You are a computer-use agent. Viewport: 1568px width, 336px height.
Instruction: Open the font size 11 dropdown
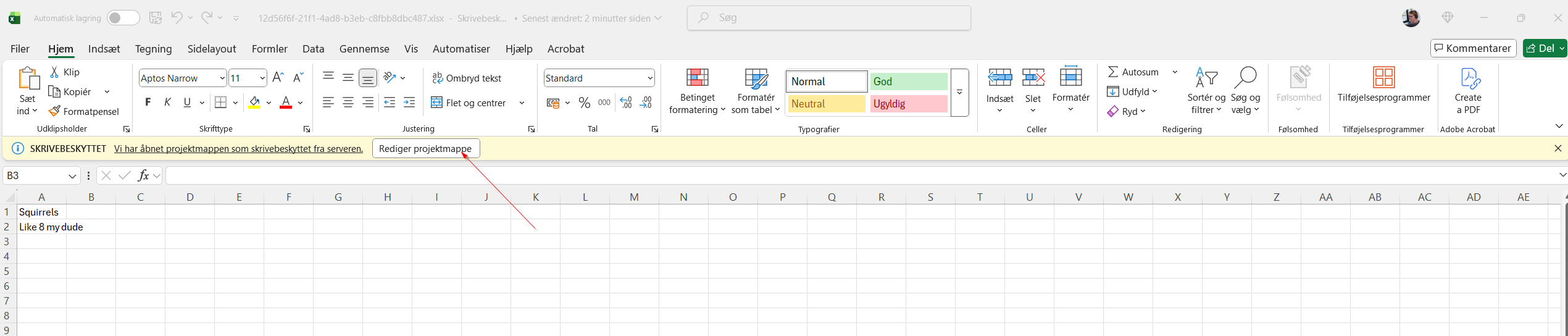[262, 78]
